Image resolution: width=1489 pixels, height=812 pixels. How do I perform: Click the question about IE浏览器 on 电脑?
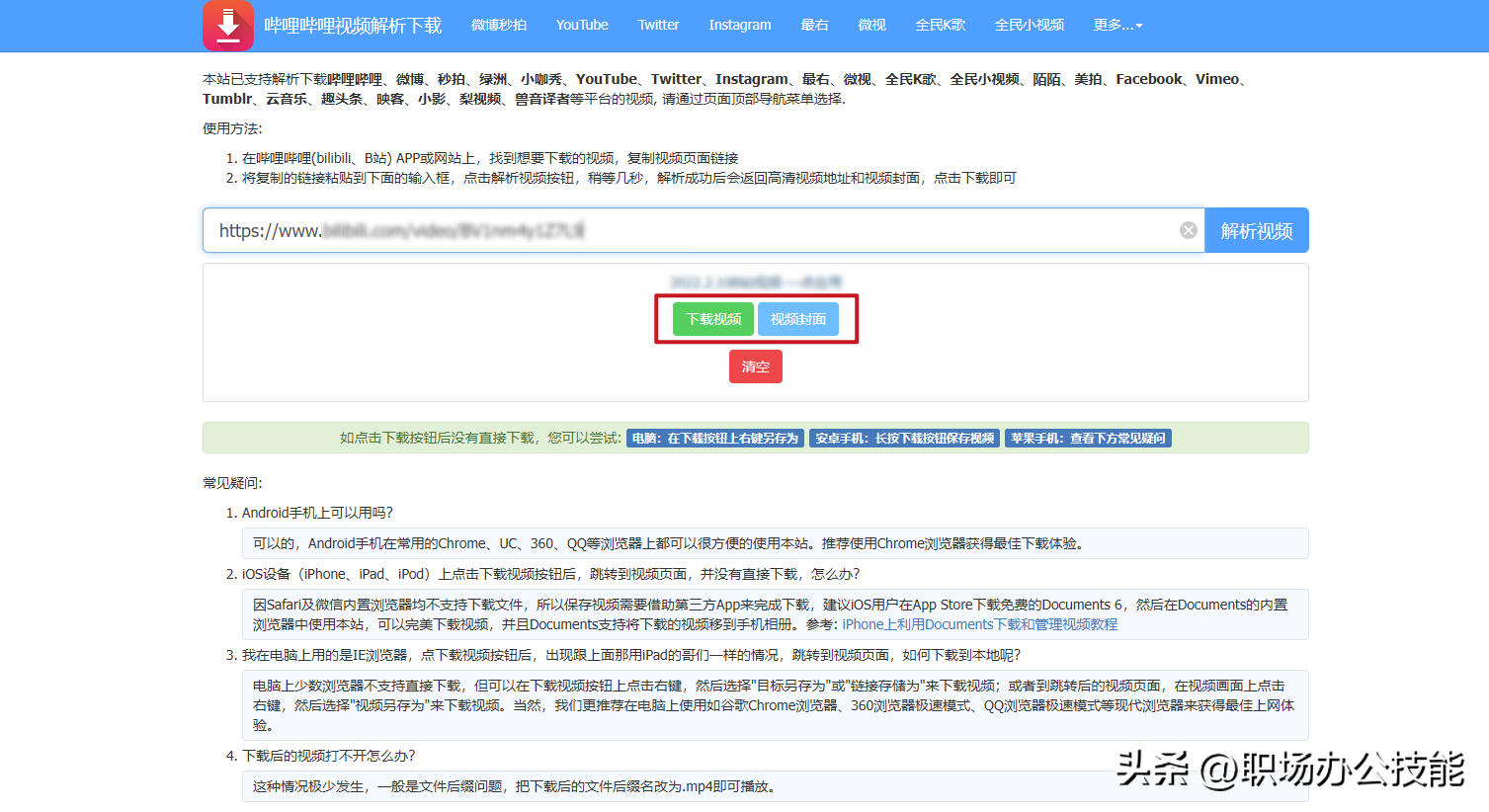click(631, 655)
